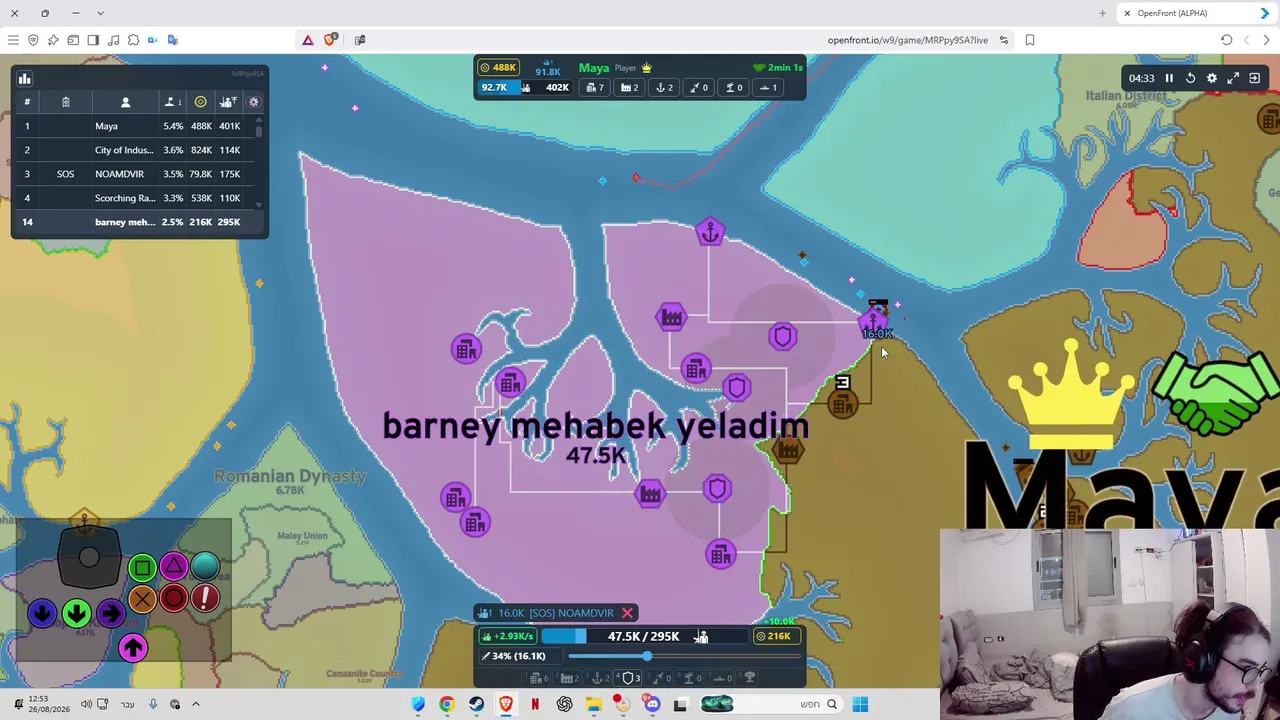Select City of Indus row in leaderboard
Screen dimensions: 1280x720
click(x=134, y=150)
